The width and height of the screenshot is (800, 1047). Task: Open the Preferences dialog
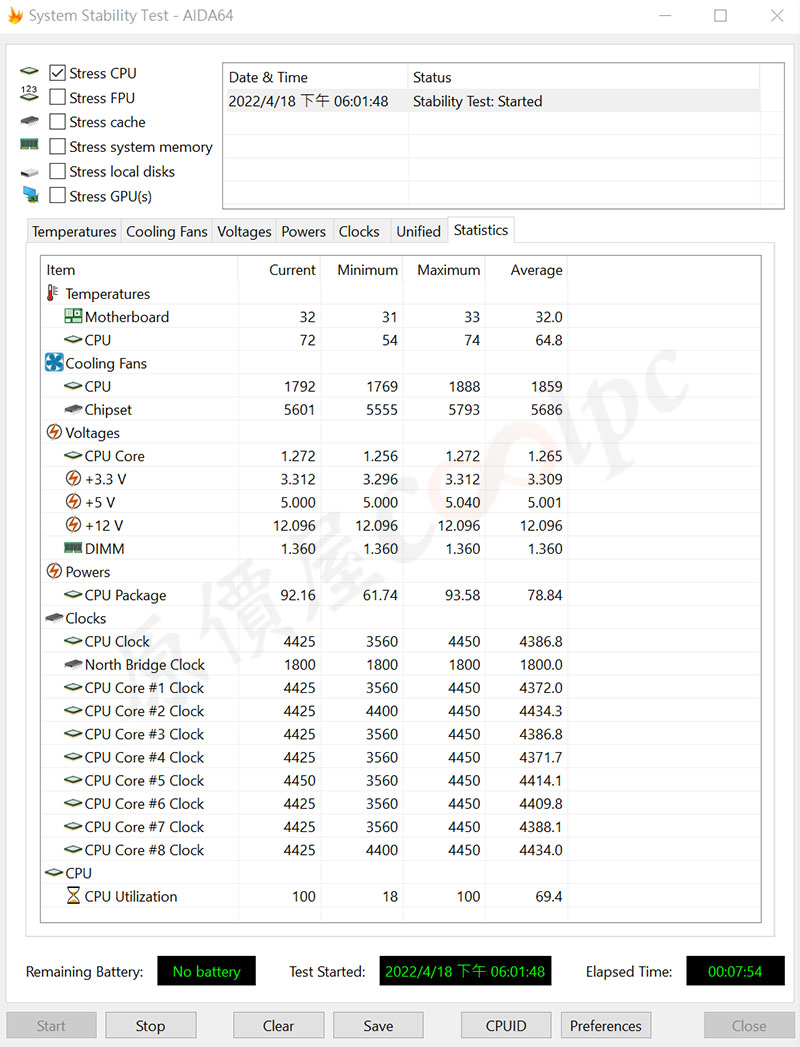(606, 1026)
